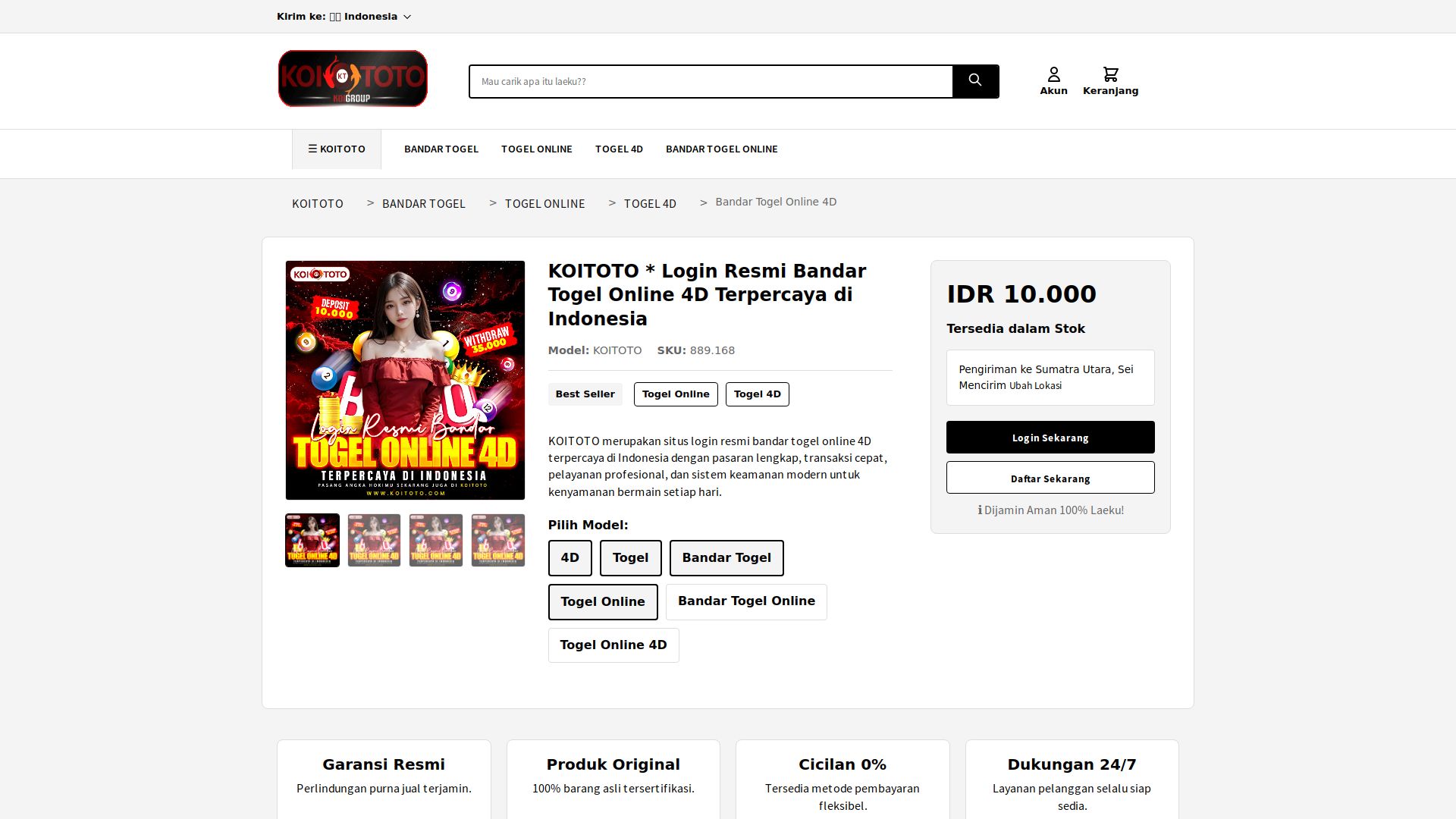Image resolution: width=1456 pixels, height=819 pixels.
Task: Select the second product thumbnail
Action: pyautogui.click(x=374, y=541)
